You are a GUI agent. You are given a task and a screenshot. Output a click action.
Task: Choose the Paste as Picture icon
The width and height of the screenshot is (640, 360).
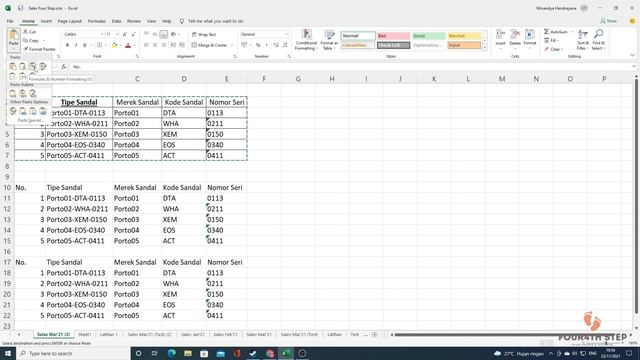tap(33, 111)
